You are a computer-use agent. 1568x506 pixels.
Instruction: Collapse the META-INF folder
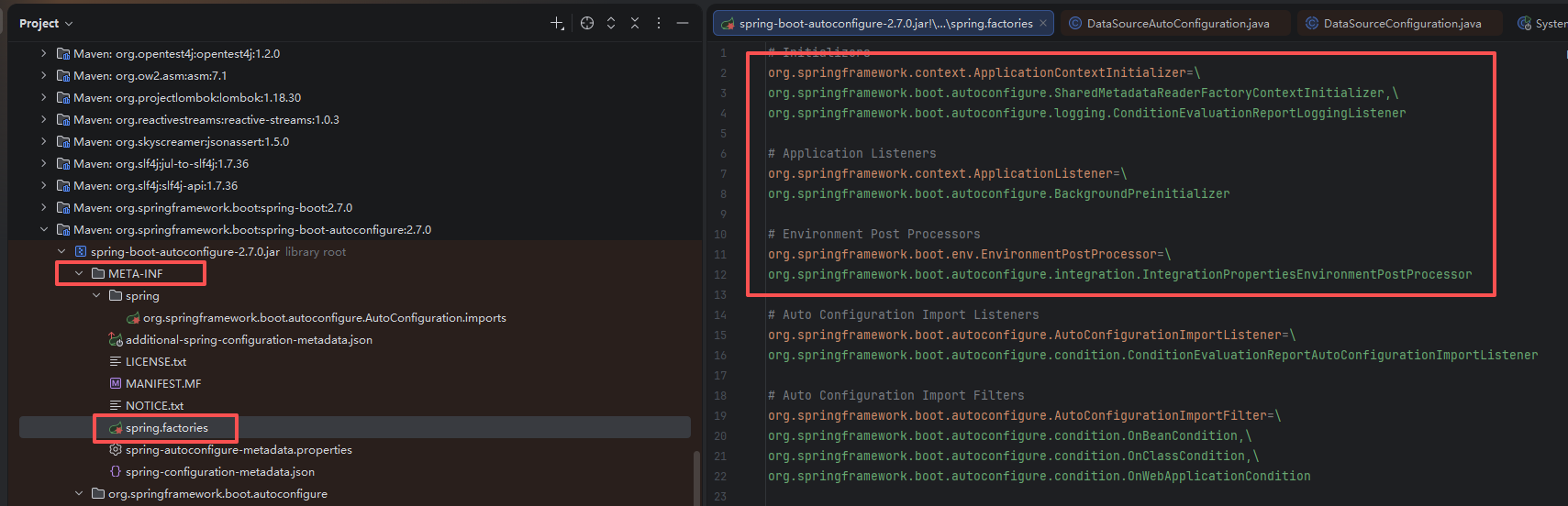click(79, 273)
